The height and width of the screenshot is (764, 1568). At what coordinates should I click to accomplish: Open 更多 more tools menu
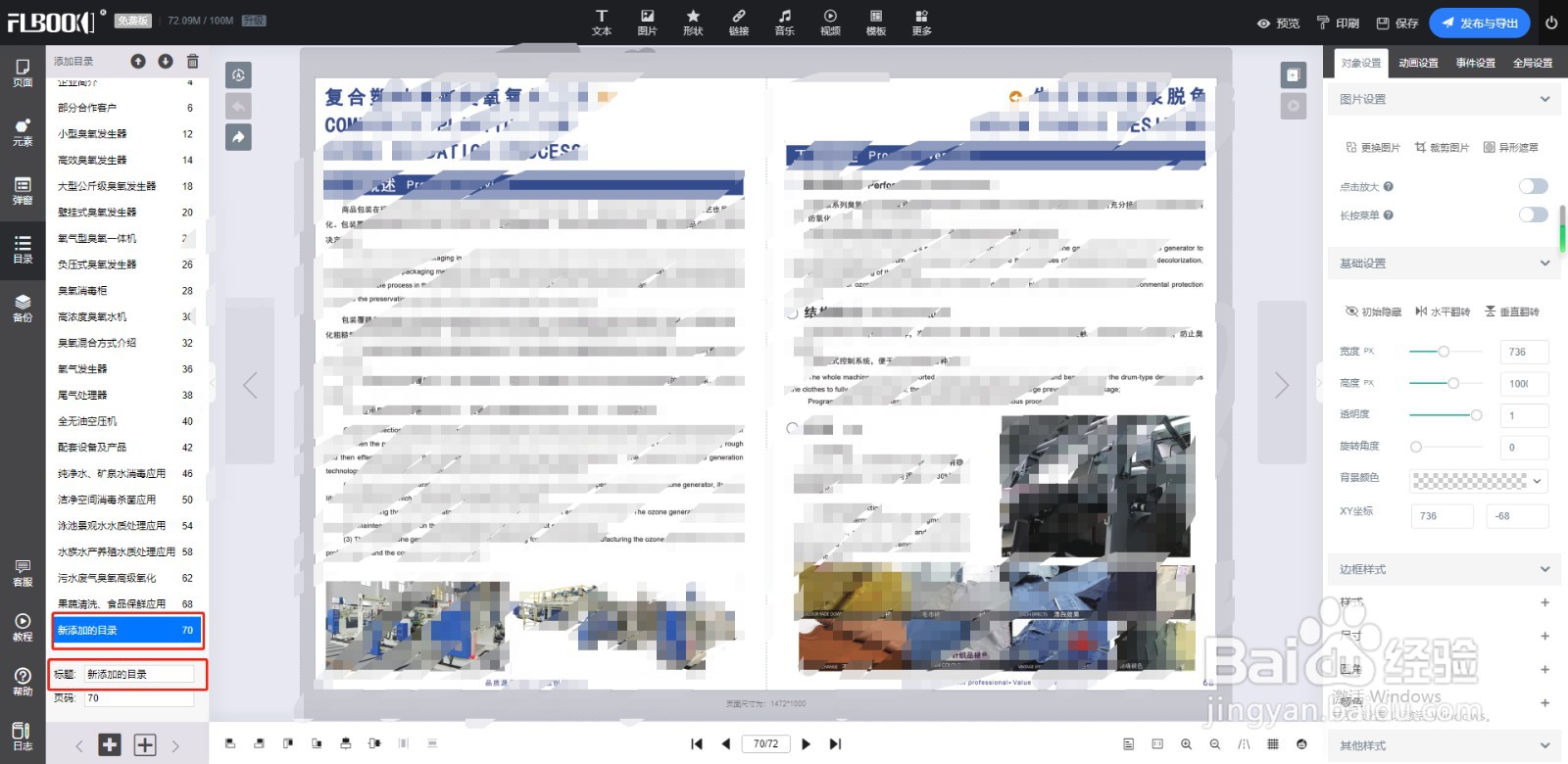click(922, 23)
